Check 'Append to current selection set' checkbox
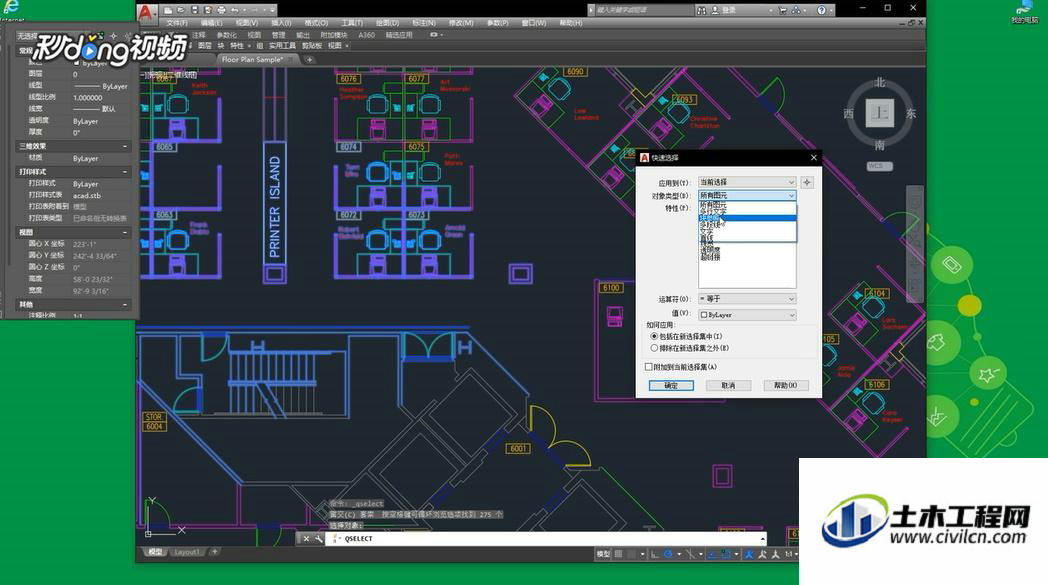The height and width of the screenshot is (585, 1048). [648, 366]
